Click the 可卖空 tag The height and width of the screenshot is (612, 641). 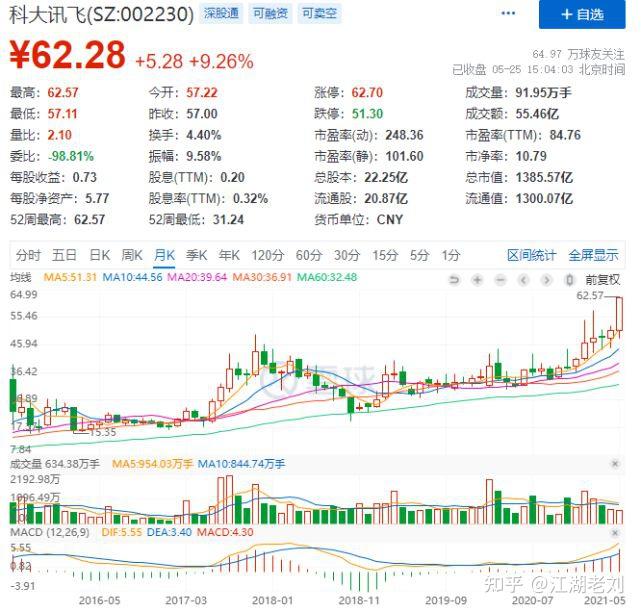pos(319,13)
